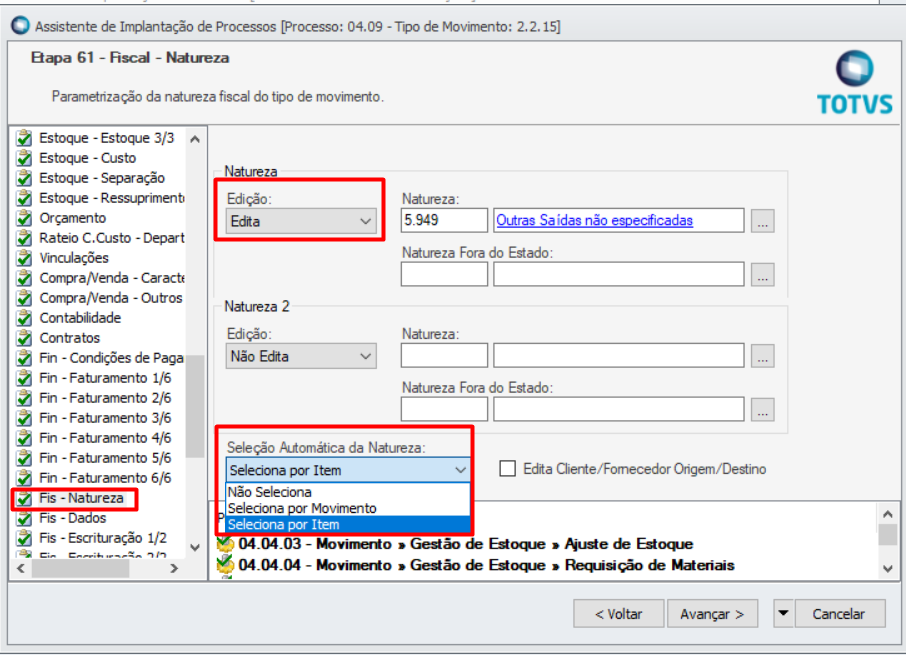The height and width of the screenshot is (655, 906).
Task: Click step list scroll down arrow
Action: point(195,548)
